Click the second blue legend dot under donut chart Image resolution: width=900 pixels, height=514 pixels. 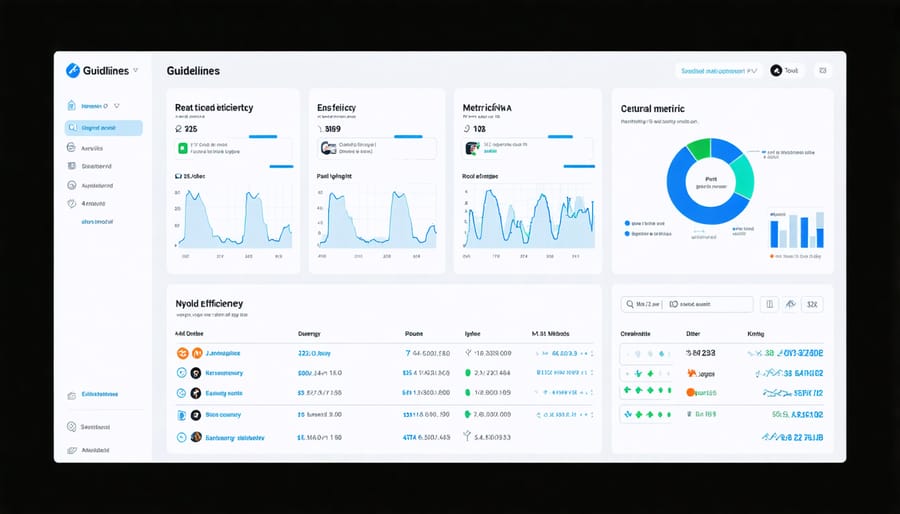pos(627,234)
